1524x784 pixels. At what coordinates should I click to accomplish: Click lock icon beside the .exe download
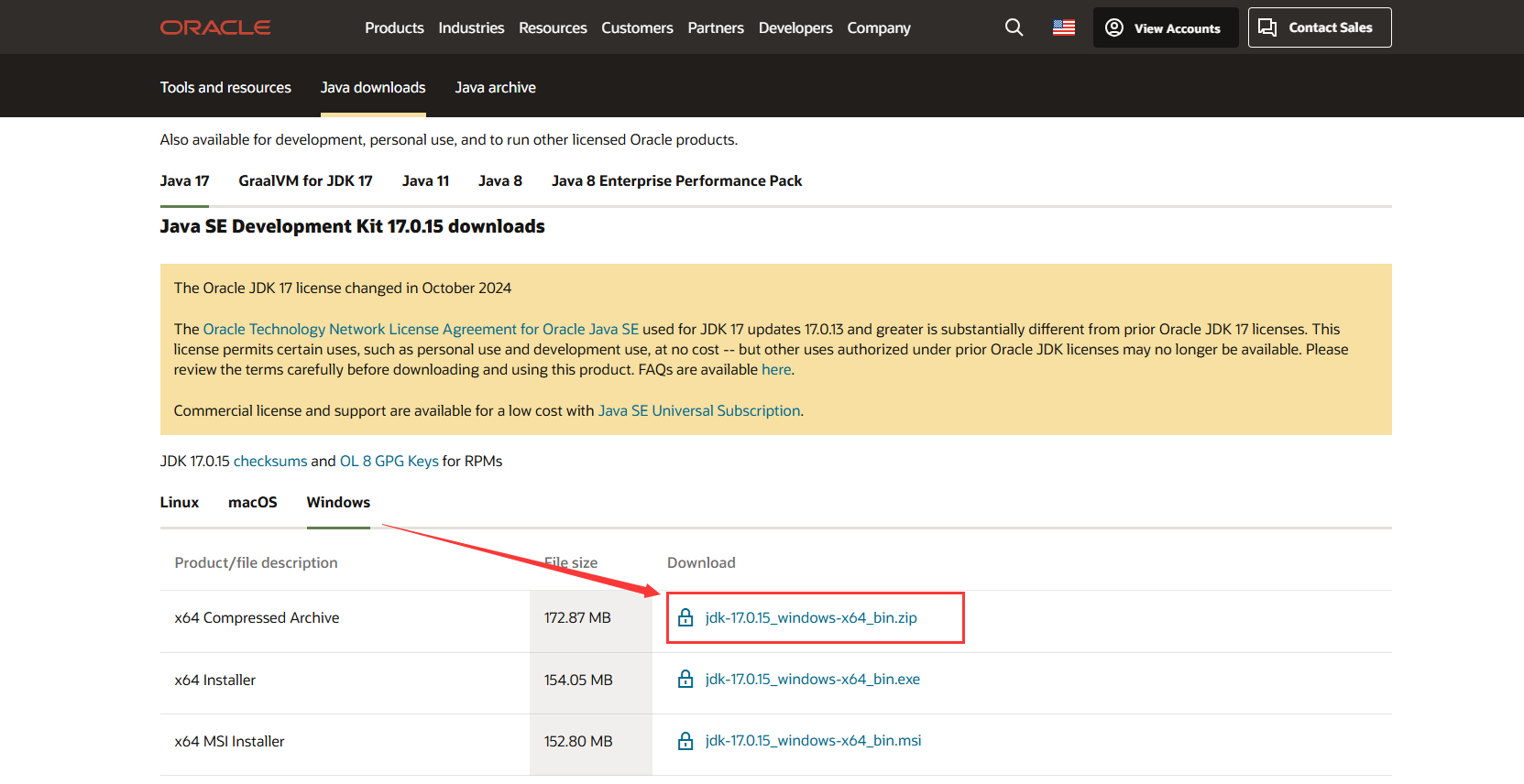[685, 679]
